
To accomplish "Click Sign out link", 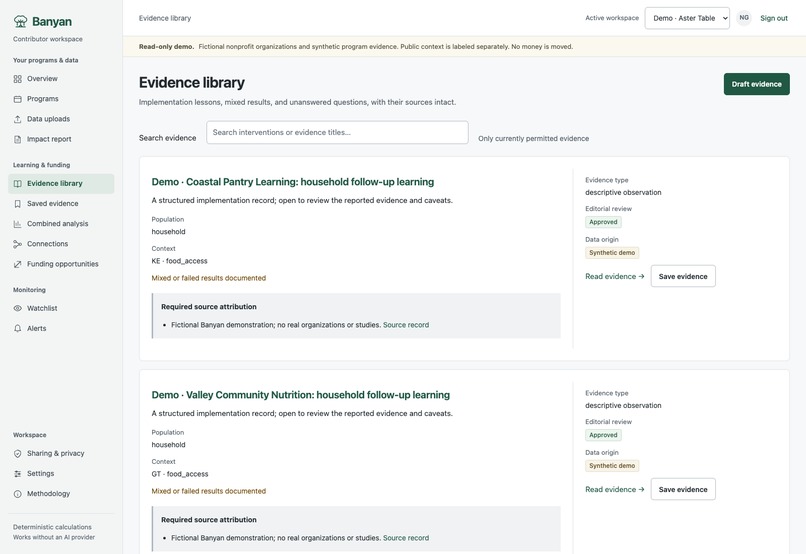I will click(774, 18).
